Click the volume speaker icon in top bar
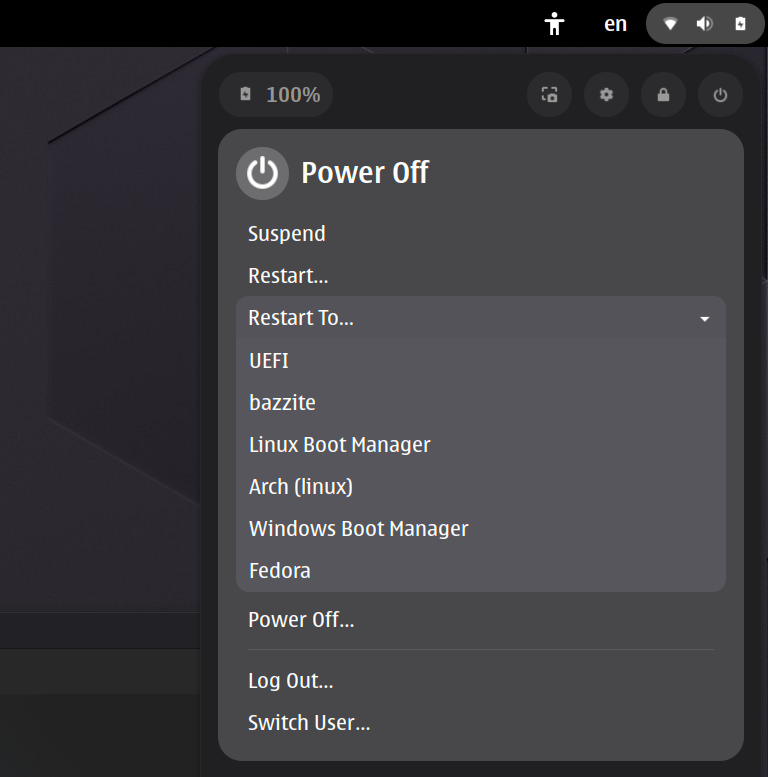 pos(705,24)
